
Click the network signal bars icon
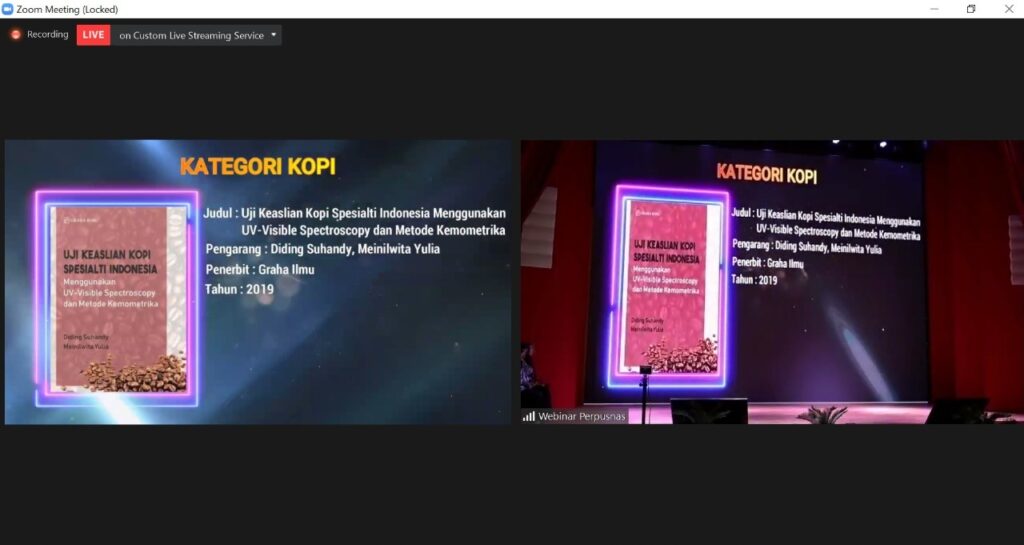pyautogui.click(x=528, y=416)
